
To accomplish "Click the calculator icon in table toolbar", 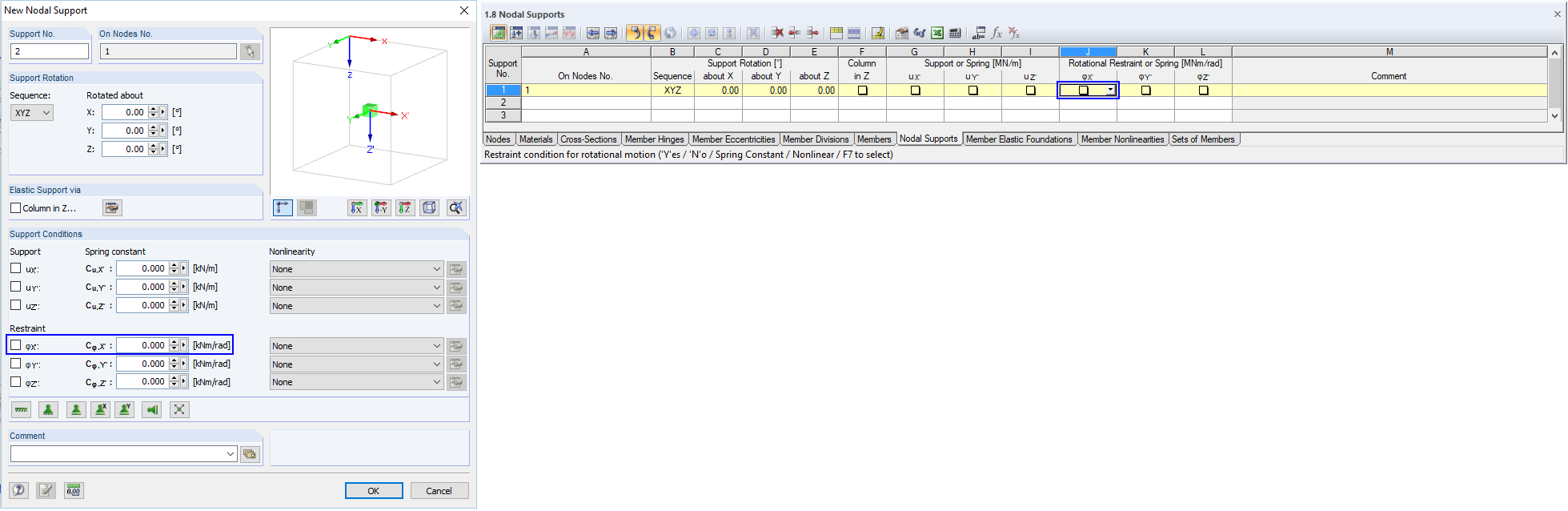I will (955, 33).
